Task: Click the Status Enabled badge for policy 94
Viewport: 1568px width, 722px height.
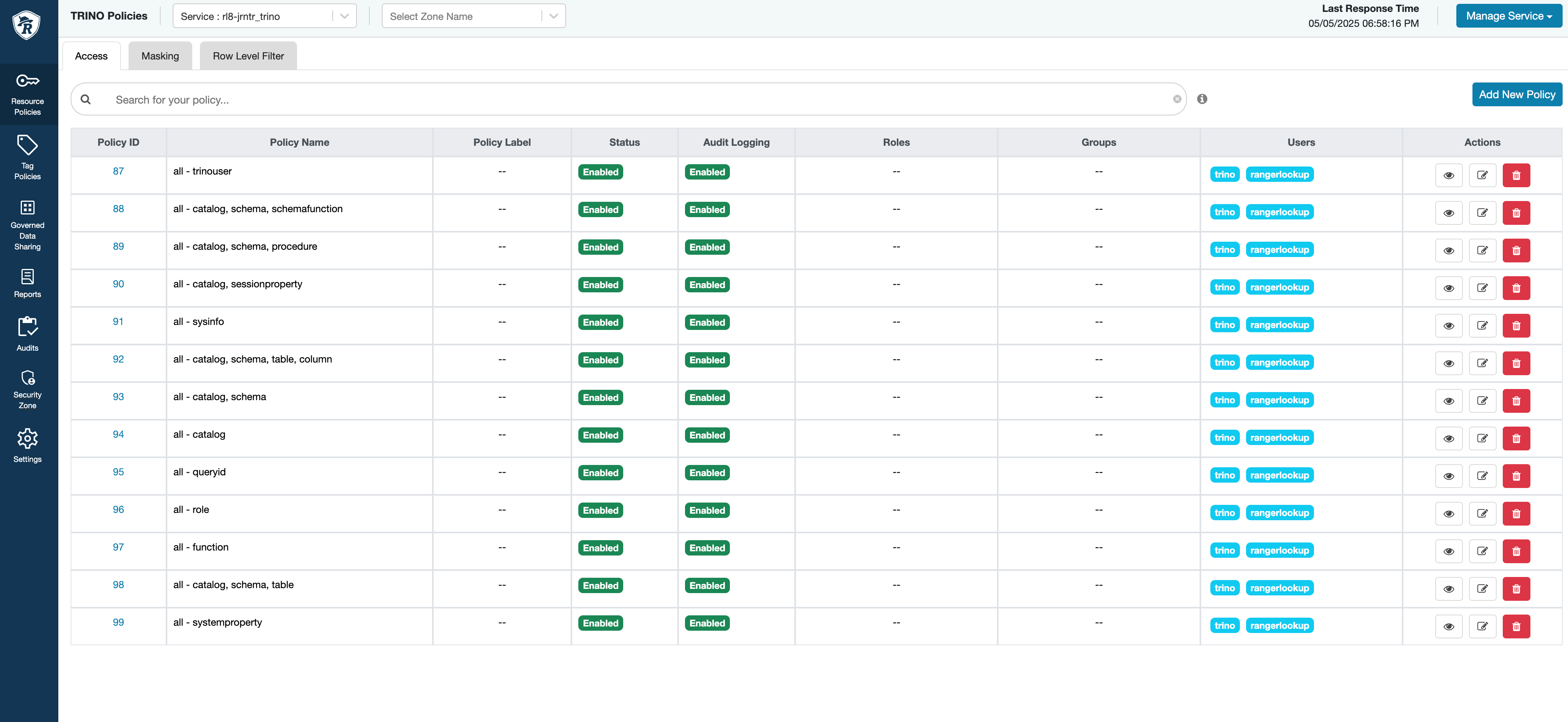Action: pos(600,435)
